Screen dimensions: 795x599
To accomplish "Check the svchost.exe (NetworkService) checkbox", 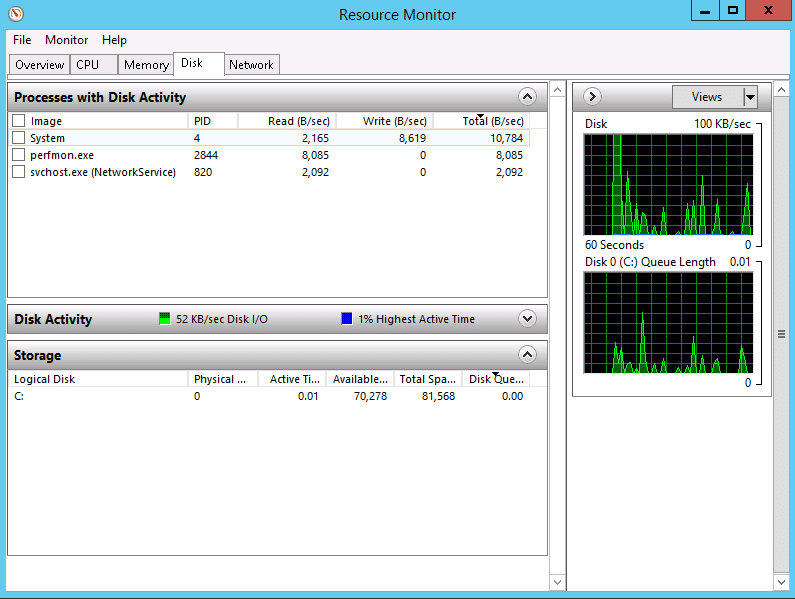I will tap(19, 172).
